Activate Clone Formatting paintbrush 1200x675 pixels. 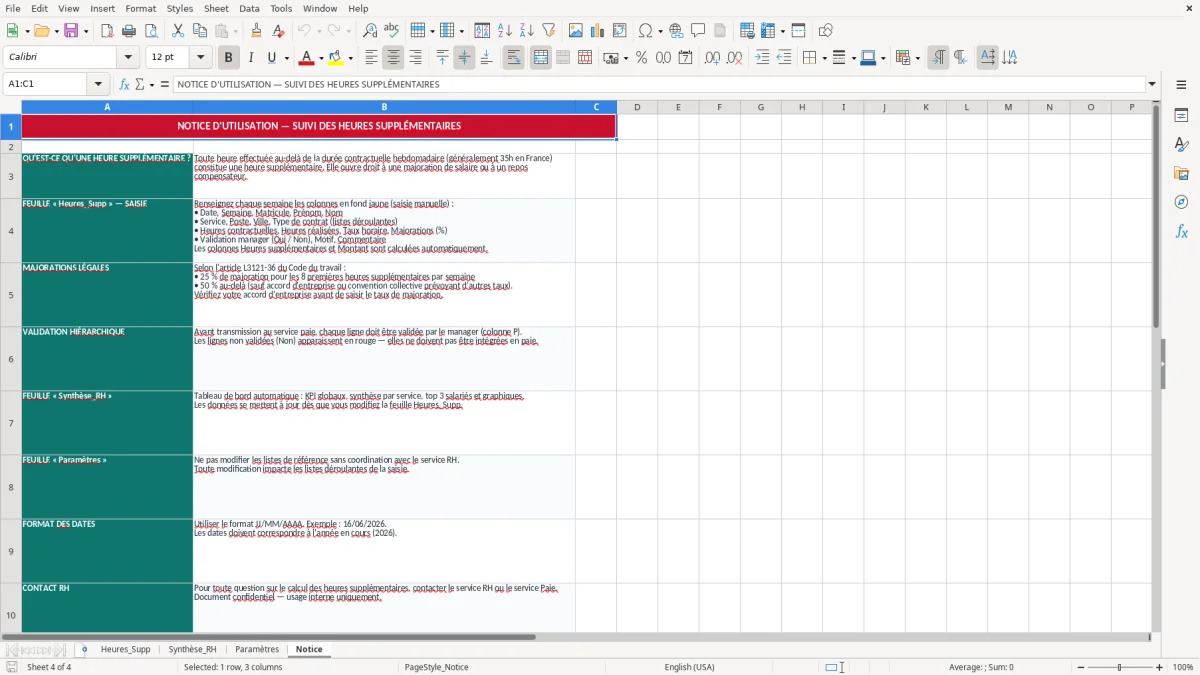(256, 31)
